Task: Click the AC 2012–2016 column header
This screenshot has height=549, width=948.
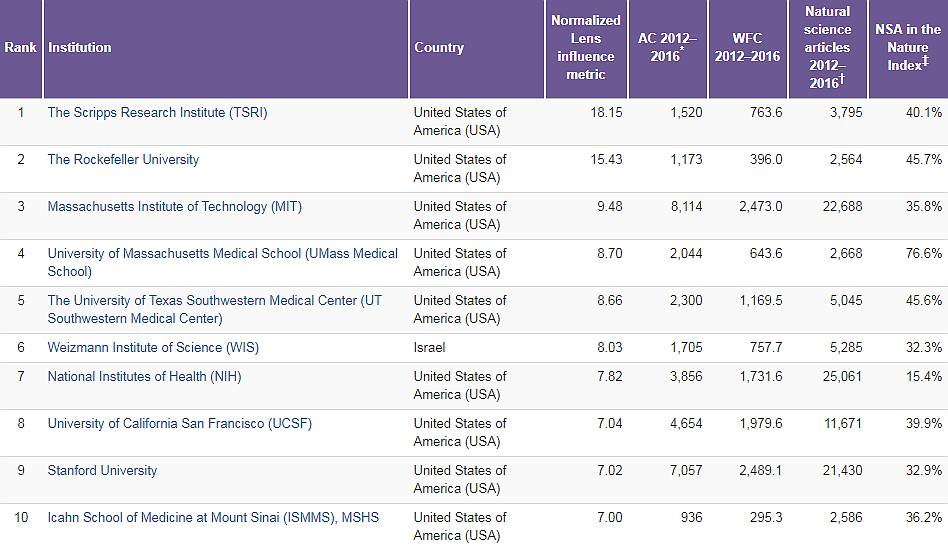Action: pyautogui.click(x=667, y=47)
